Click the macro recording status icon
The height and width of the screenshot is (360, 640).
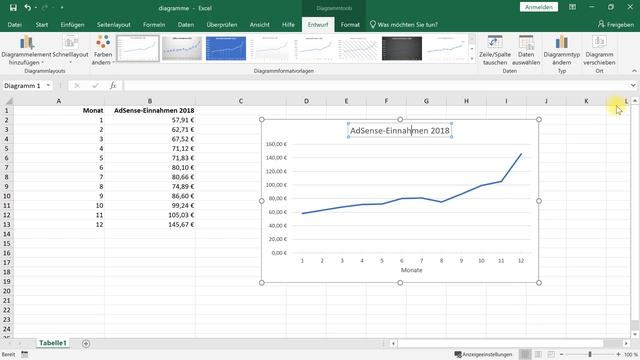tap(25, 354)
